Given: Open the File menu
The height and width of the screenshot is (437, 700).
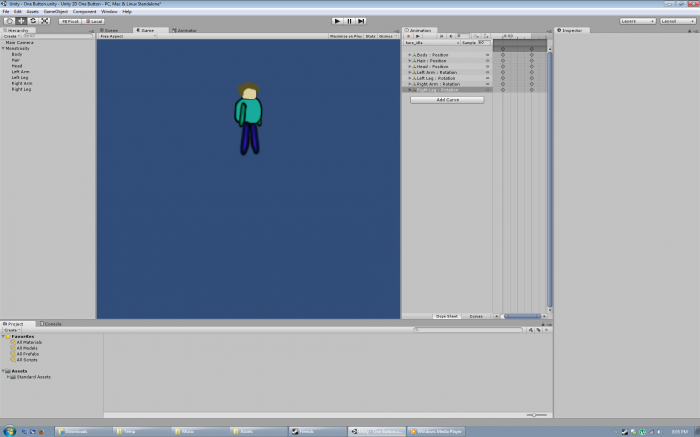Looking at the screenshot, I should click(6, 12).
